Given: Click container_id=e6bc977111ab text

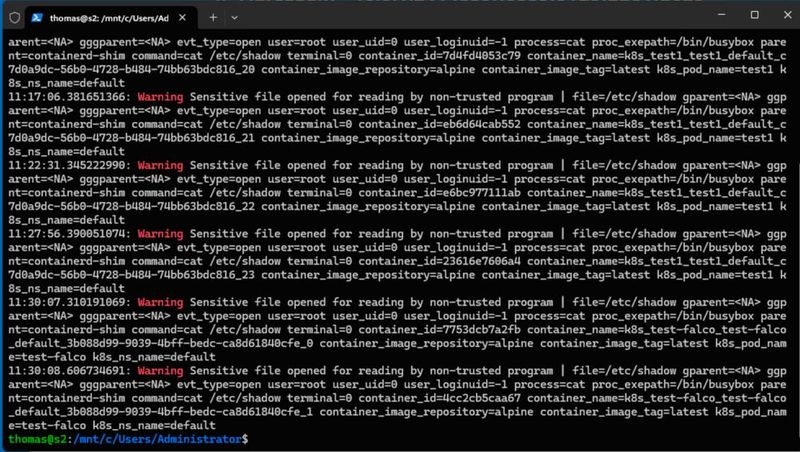Looking at the screenshot, I should 440,192.
